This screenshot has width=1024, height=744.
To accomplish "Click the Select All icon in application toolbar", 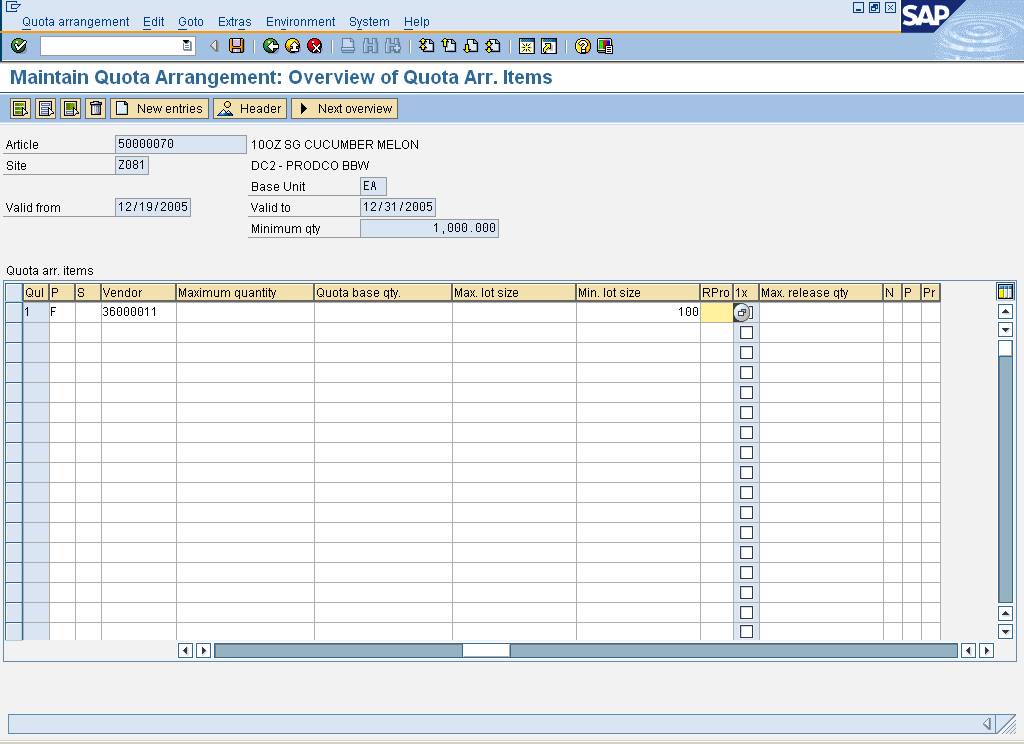I will tap(20, 108).
